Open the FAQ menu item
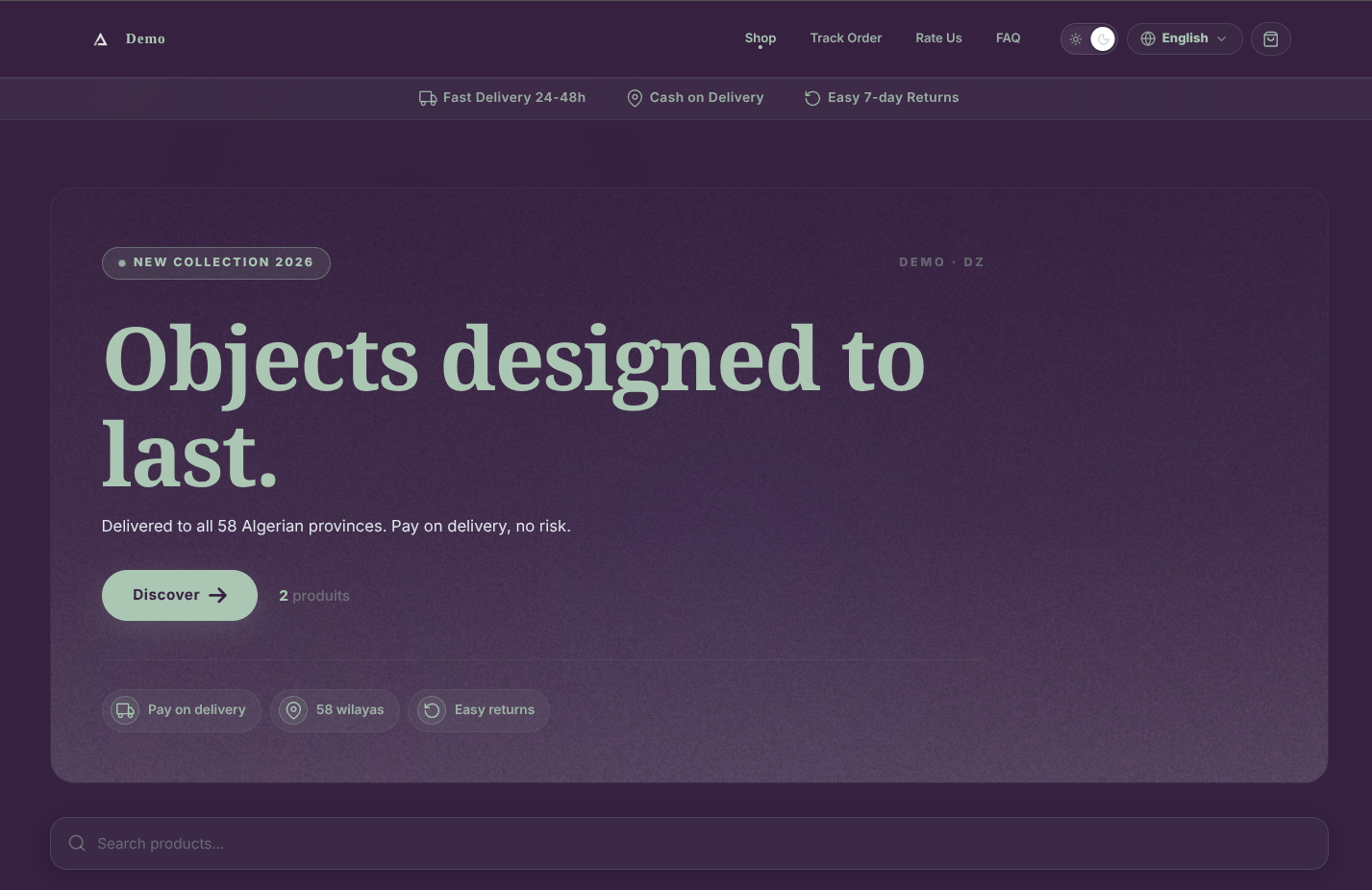 click(1008, 38)
